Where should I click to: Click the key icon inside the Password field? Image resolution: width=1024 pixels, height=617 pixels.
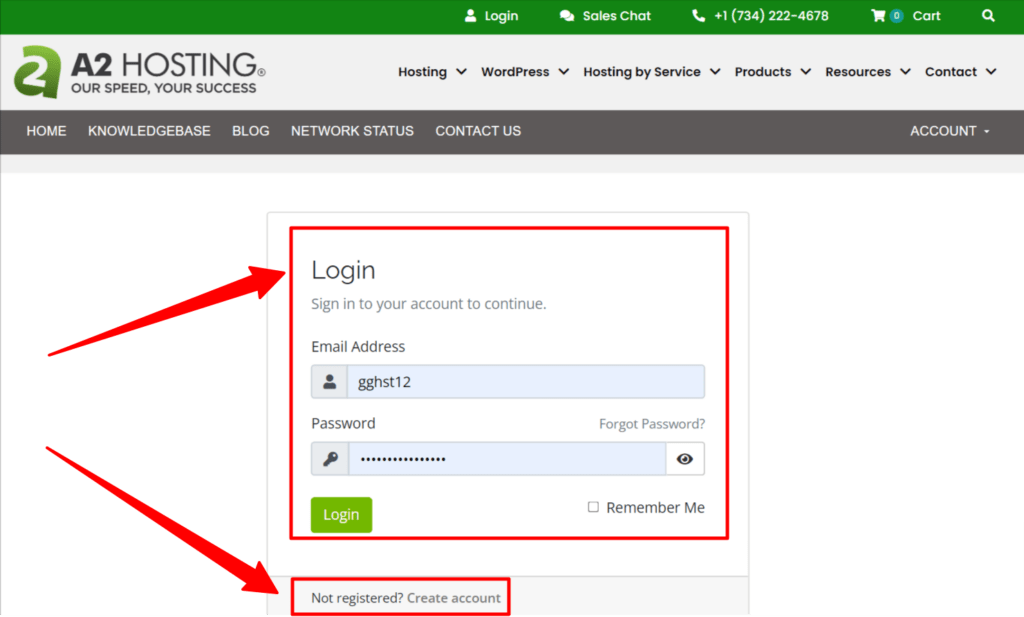330,458
